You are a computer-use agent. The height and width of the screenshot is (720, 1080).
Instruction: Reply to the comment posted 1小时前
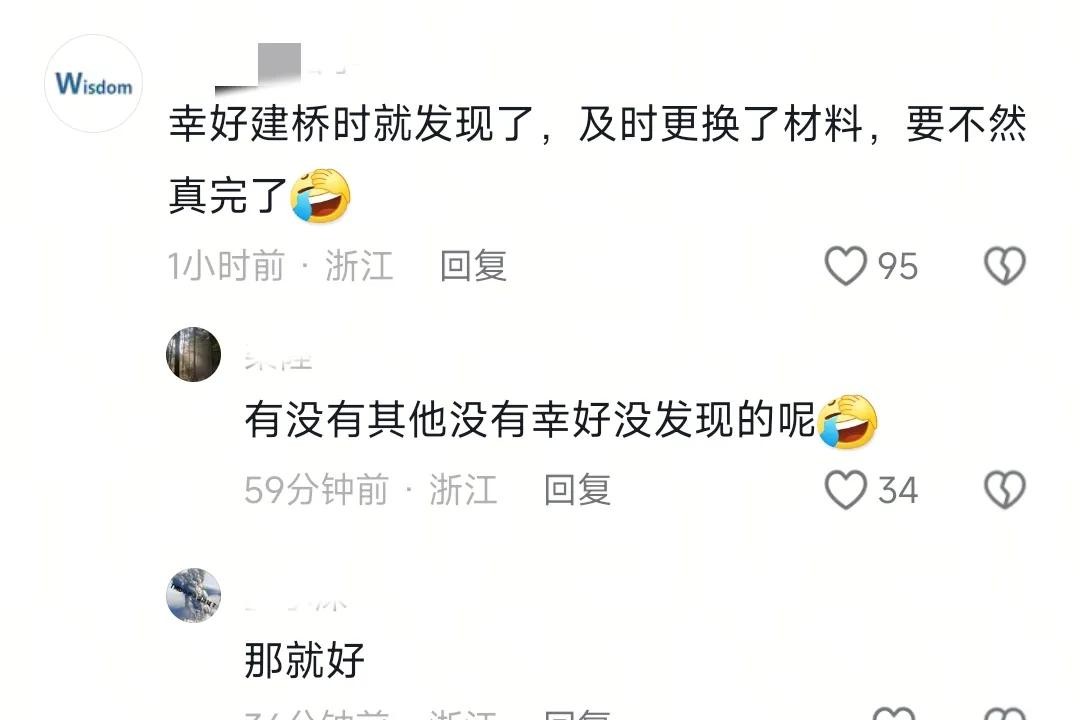click(473, 266)
